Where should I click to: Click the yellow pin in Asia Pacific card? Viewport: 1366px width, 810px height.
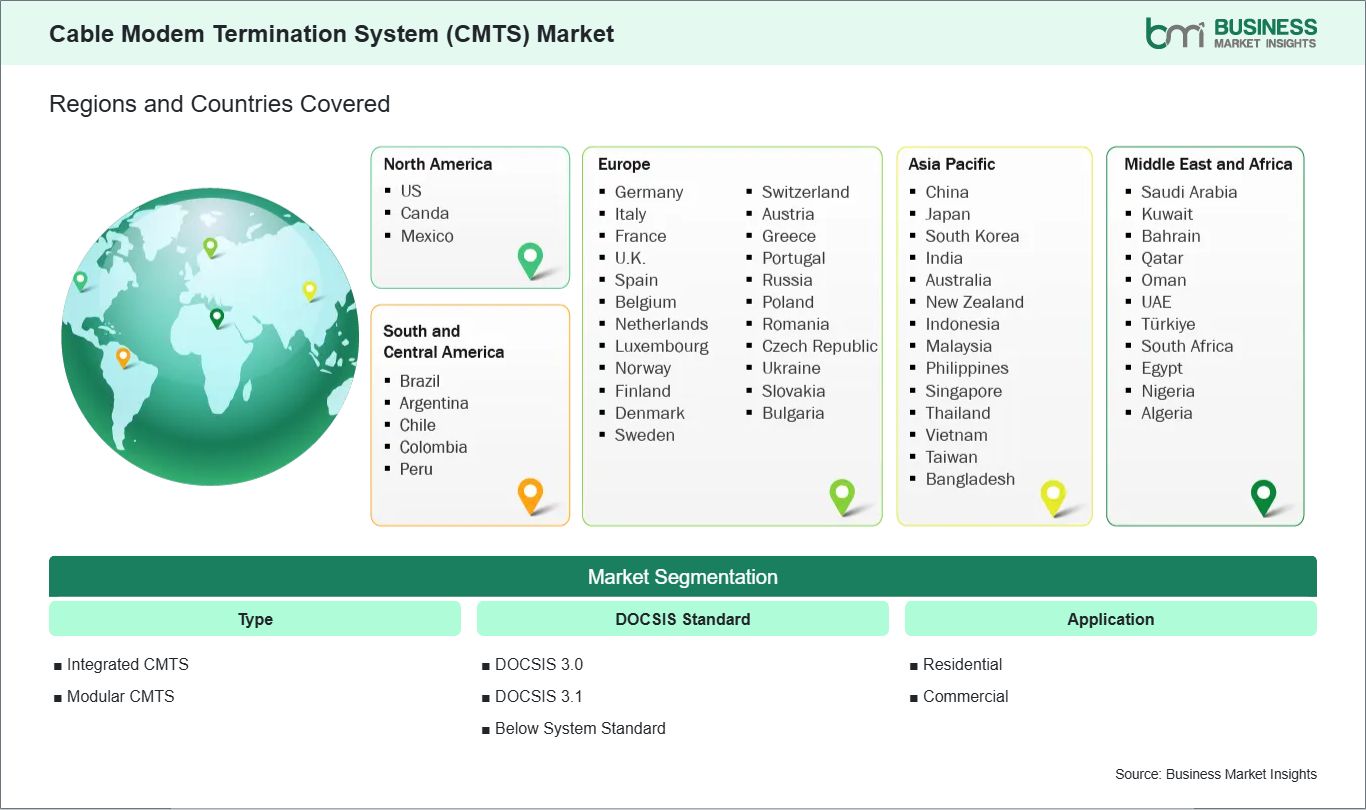(1053, 494)
